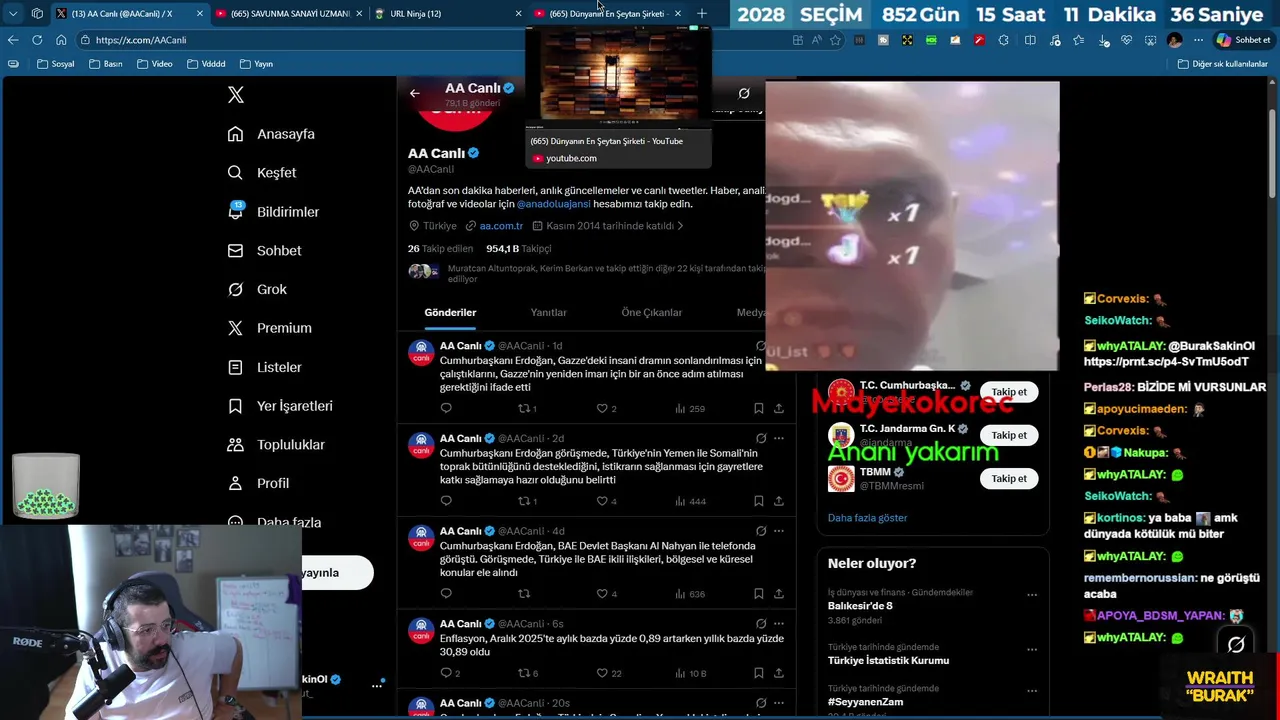The image size is (1280, 720).
Task: Open Yer İşaretleri bookmarks
Action: click(279, 406)
